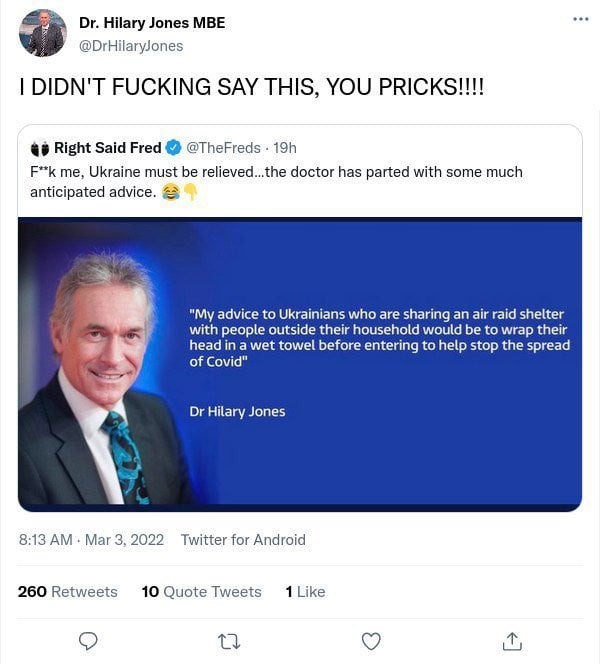Click Dr. Hilary Jones profile avatar
The height and width of the screenshot is (664, 606).
coord(42,33)
